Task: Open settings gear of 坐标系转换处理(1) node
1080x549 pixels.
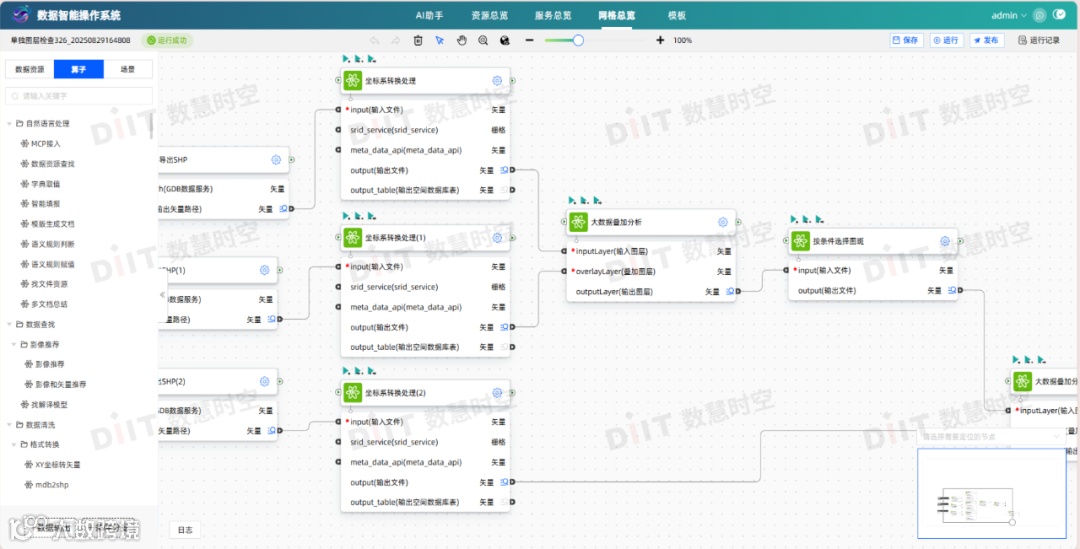Action: [497, 238]
